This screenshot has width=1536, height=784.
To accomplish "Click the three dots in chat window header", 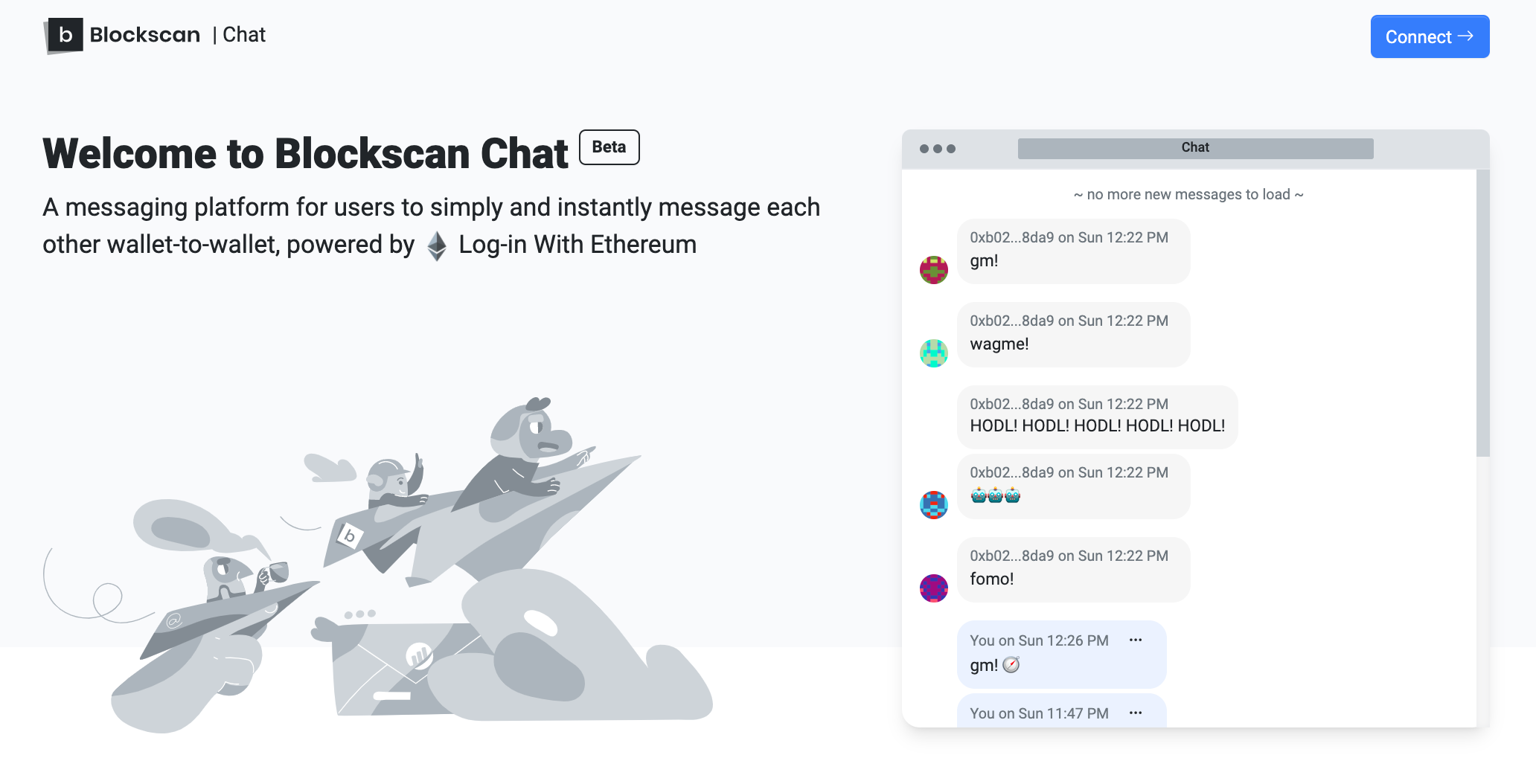I will 937,149.
